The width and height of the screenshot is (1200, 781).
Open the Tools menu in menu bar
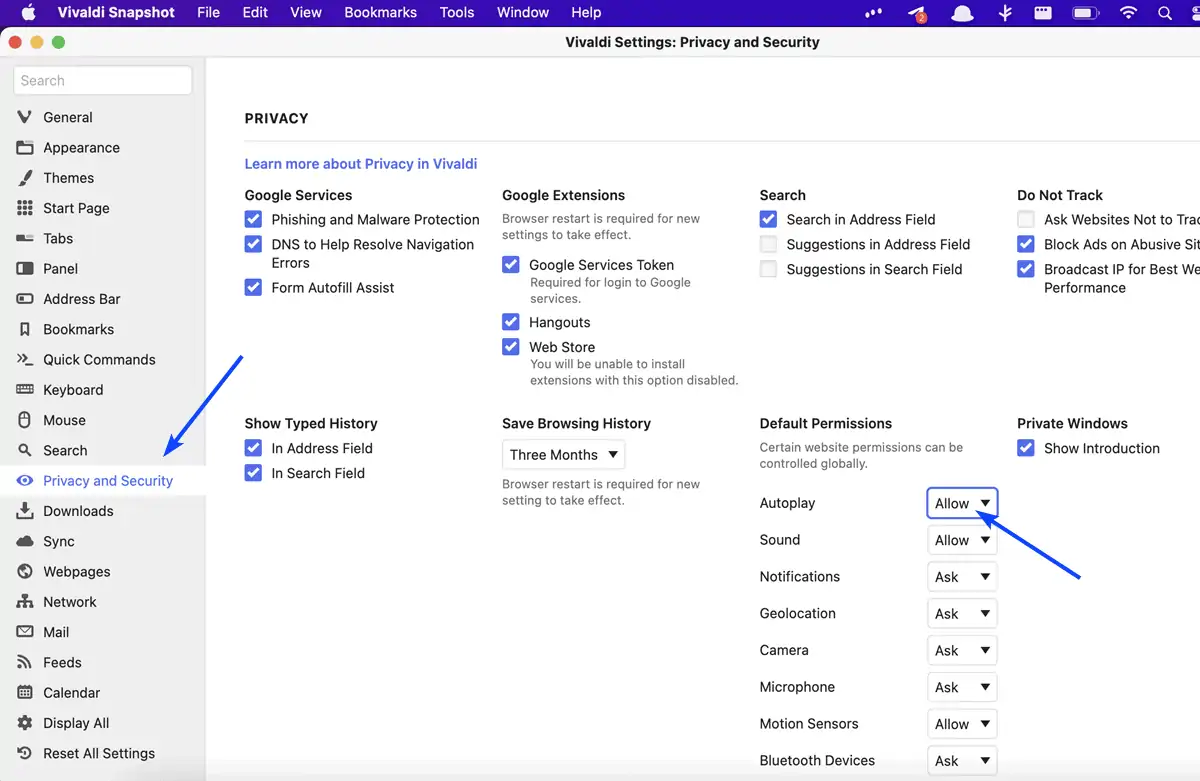tap(457, 13)
